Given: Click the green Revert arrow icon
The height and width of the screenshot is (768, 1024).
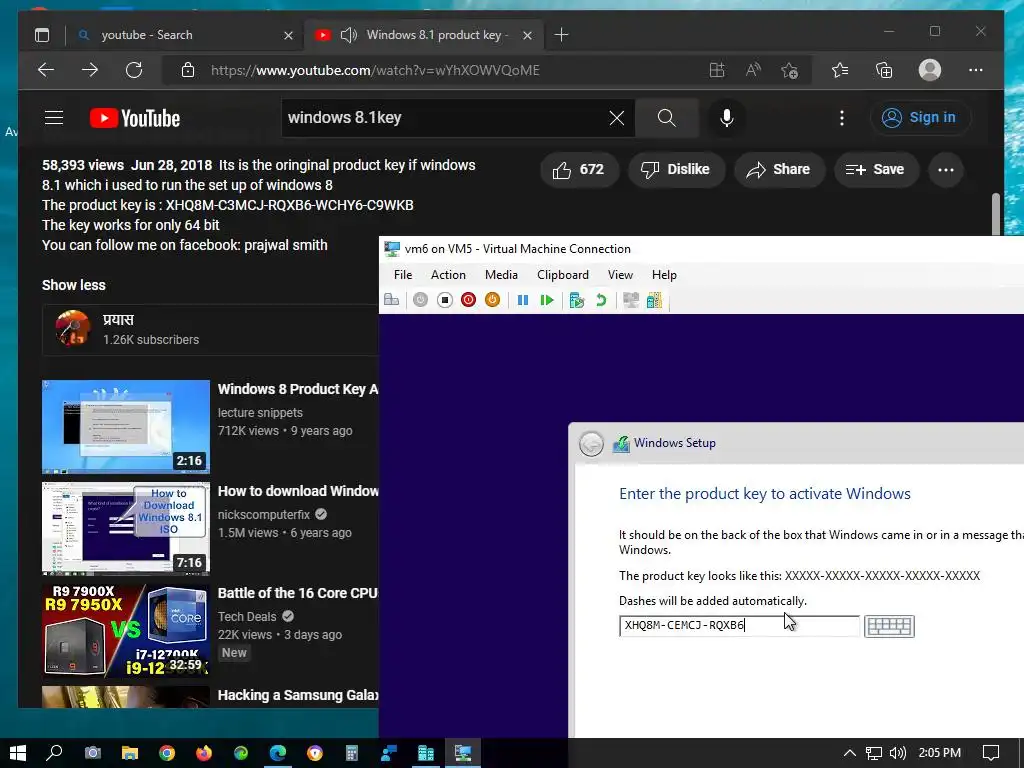Looking at the screenshot, I should (x=601, y=300).
